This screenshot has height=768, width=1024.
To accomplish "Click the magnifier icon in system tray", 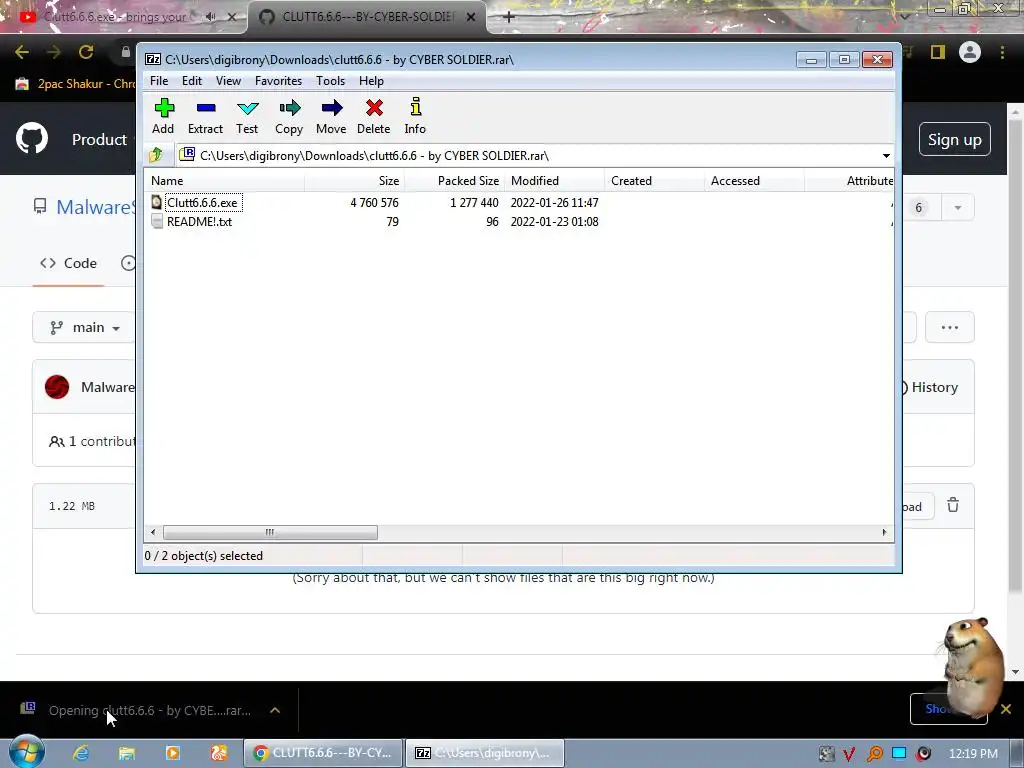I will (x=874, y=754).
